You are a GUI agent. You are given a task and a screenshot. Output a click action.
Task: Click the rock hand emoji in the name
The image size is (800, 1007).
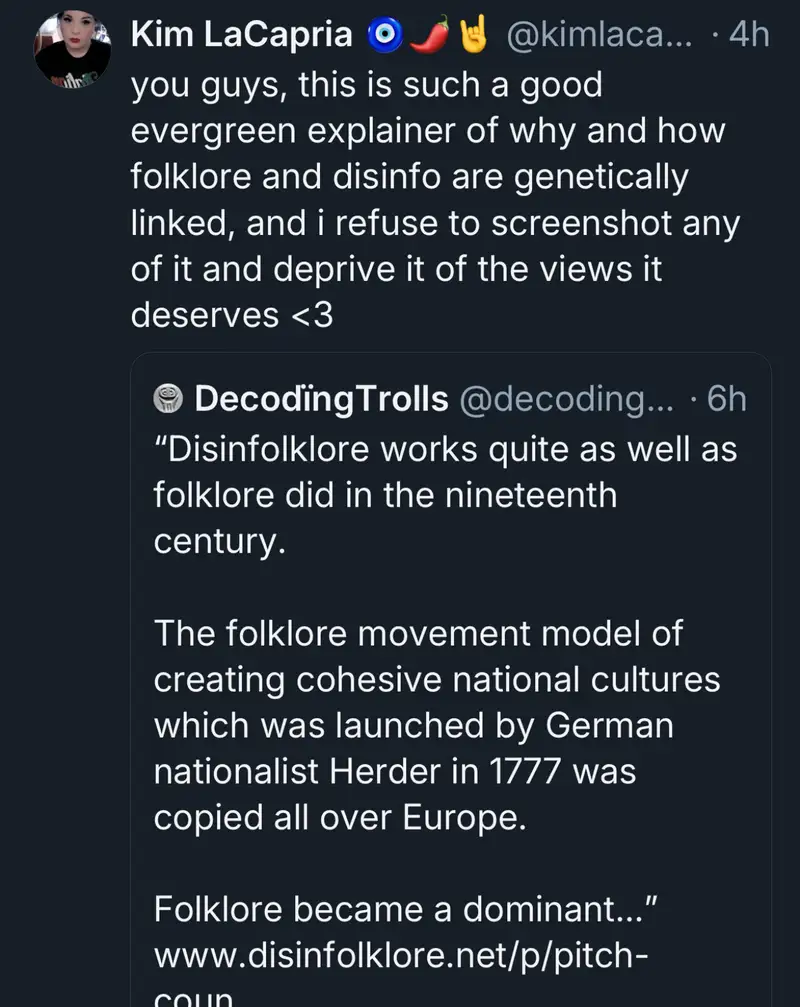point(472,35)
